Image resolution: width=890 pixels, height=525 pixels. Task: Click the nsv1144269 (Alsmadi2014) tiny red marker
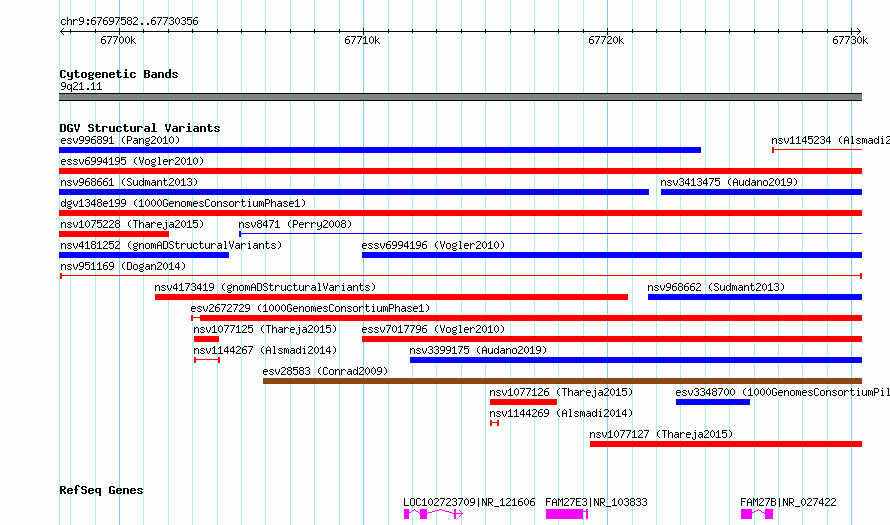point(494,423)
